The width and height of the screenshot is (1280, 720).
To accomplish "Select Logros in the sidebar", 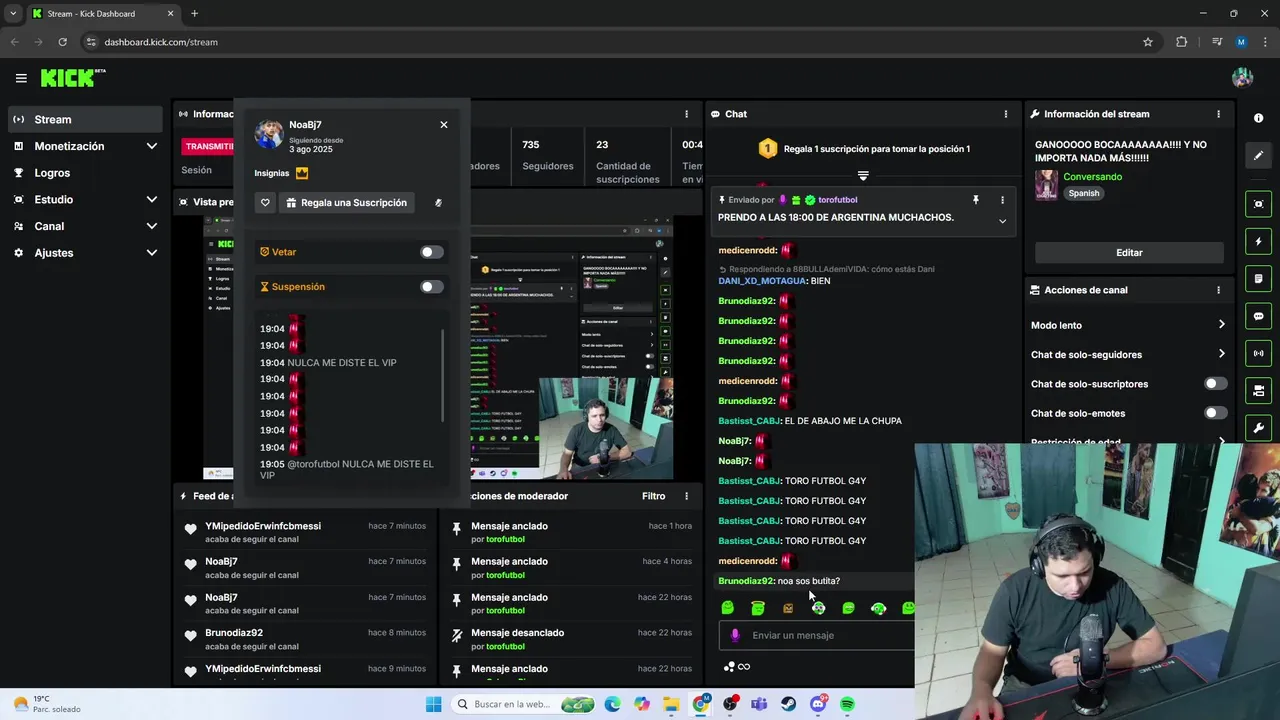I will pos(86,173).
